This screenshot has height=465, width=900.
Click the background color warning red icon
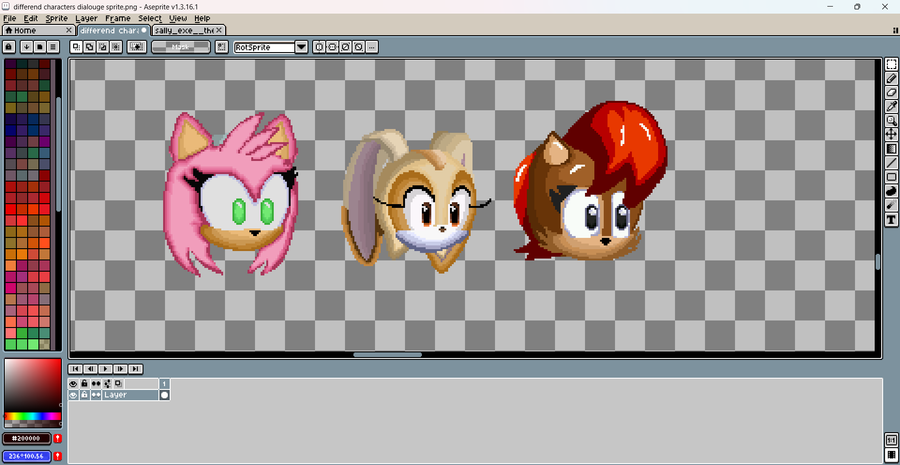coord(57,456)
